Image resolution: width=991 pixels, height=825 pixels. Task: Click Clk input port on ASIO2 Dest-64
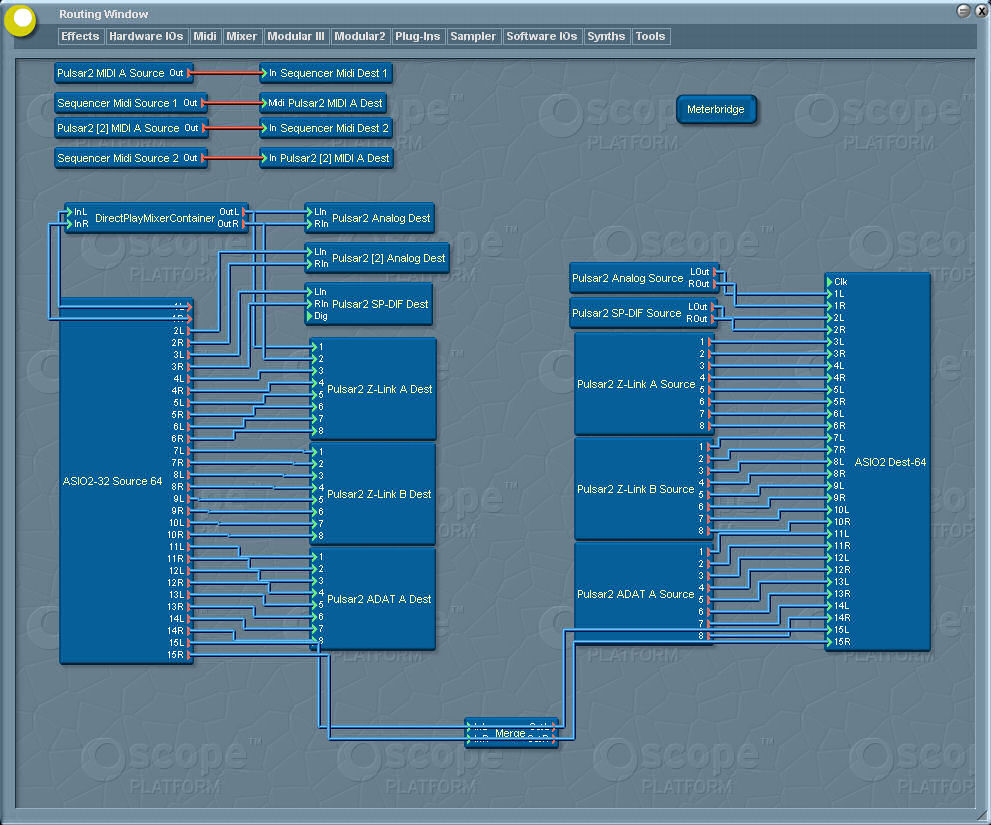pyautogui.click(x=829, y=282)
